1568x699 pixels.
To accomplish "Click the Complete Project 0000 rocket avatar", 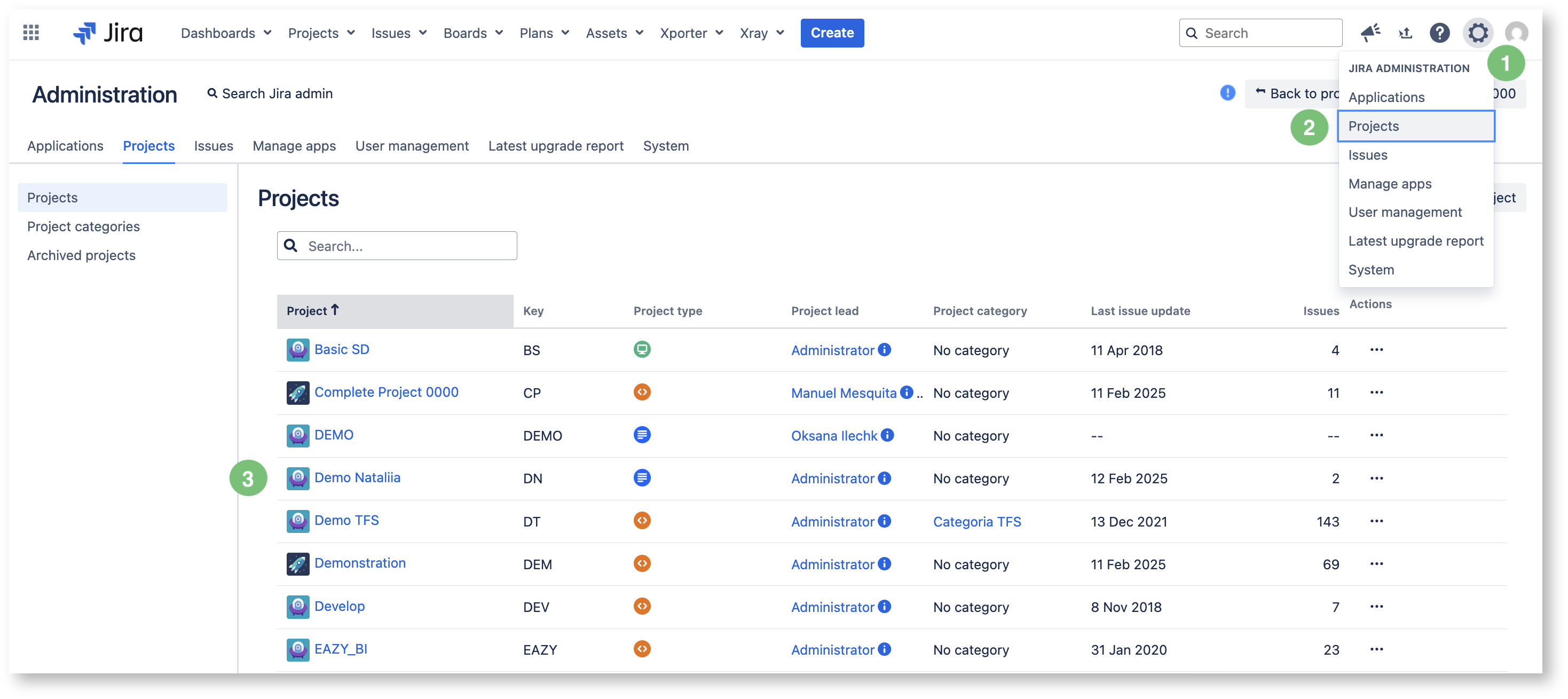I will tap(298, 392).
